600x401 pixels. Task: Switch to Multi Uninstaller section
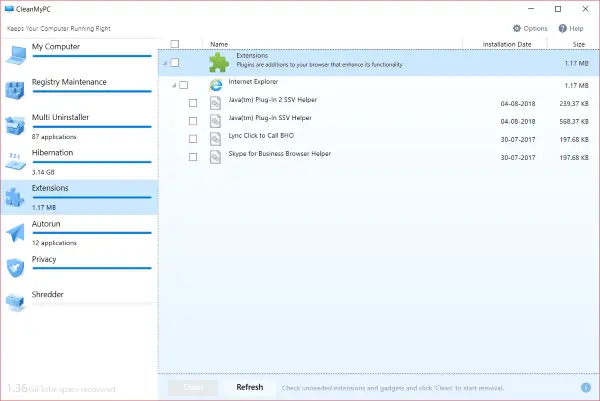click(79, 126)
